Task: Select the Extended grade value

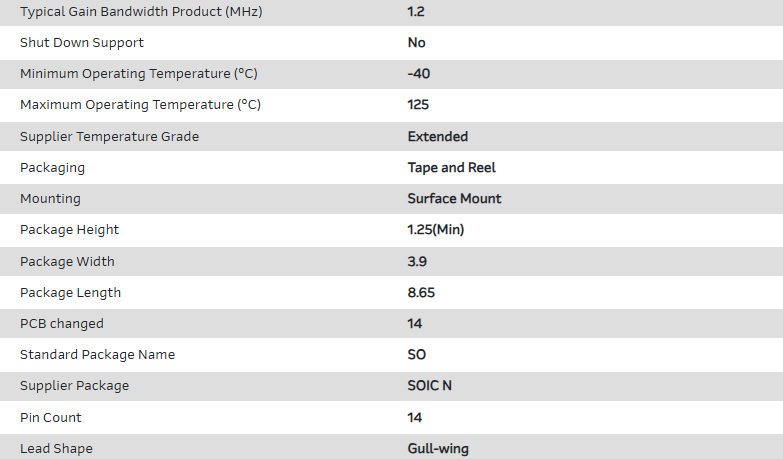Action: pos(437,136)
